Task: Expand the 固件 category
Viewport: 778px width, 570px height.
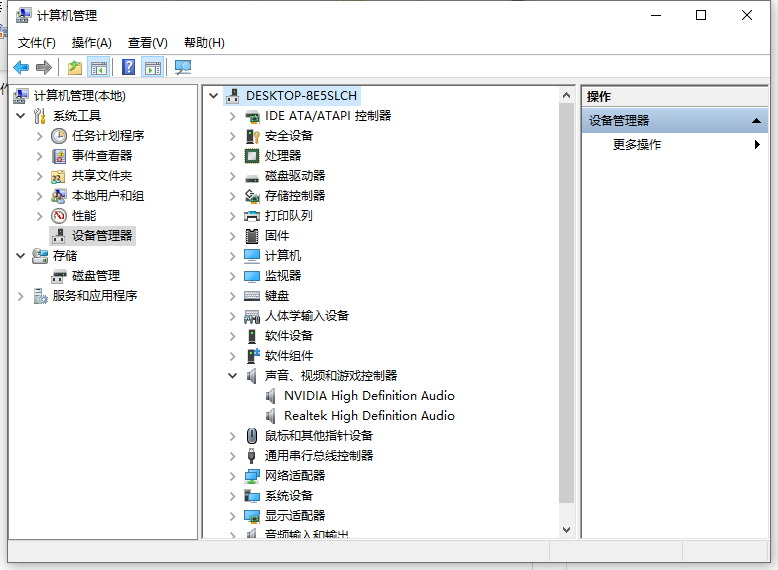Action: pos(232,236)
